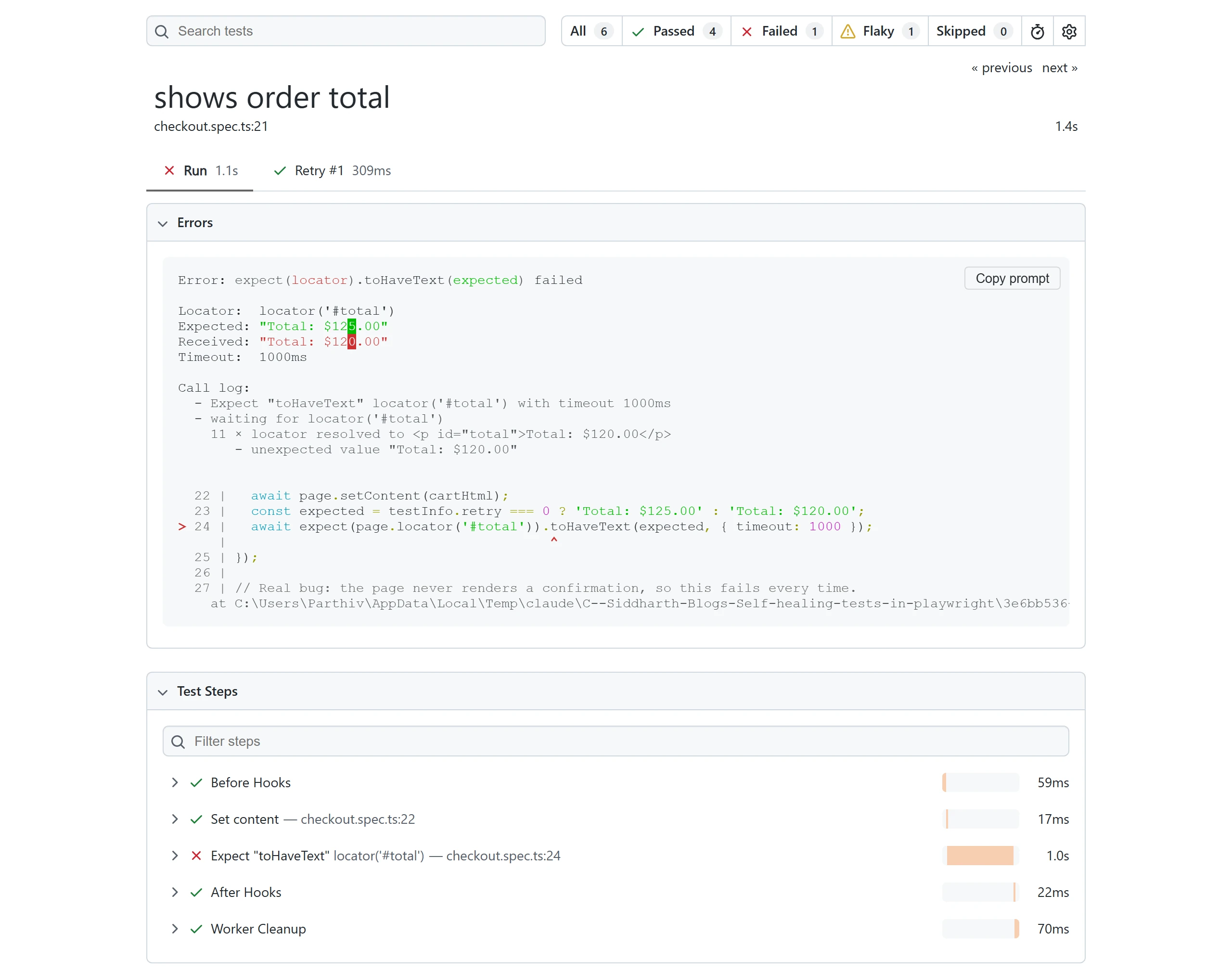The width and height of the screenshot is (1232, 972).
Task: Expand the Set content step
Action: click(175, 819)
